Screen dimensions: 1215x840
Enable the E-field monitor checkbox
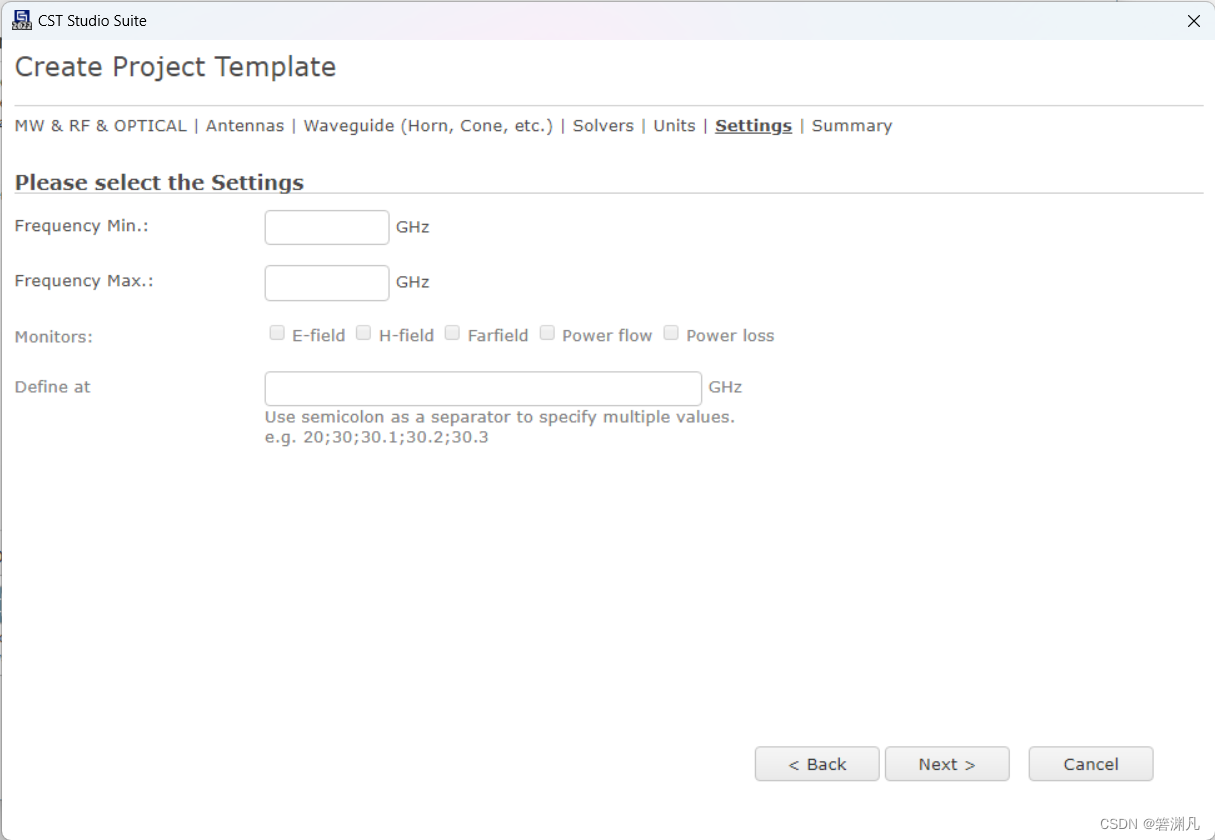(277, 333)
